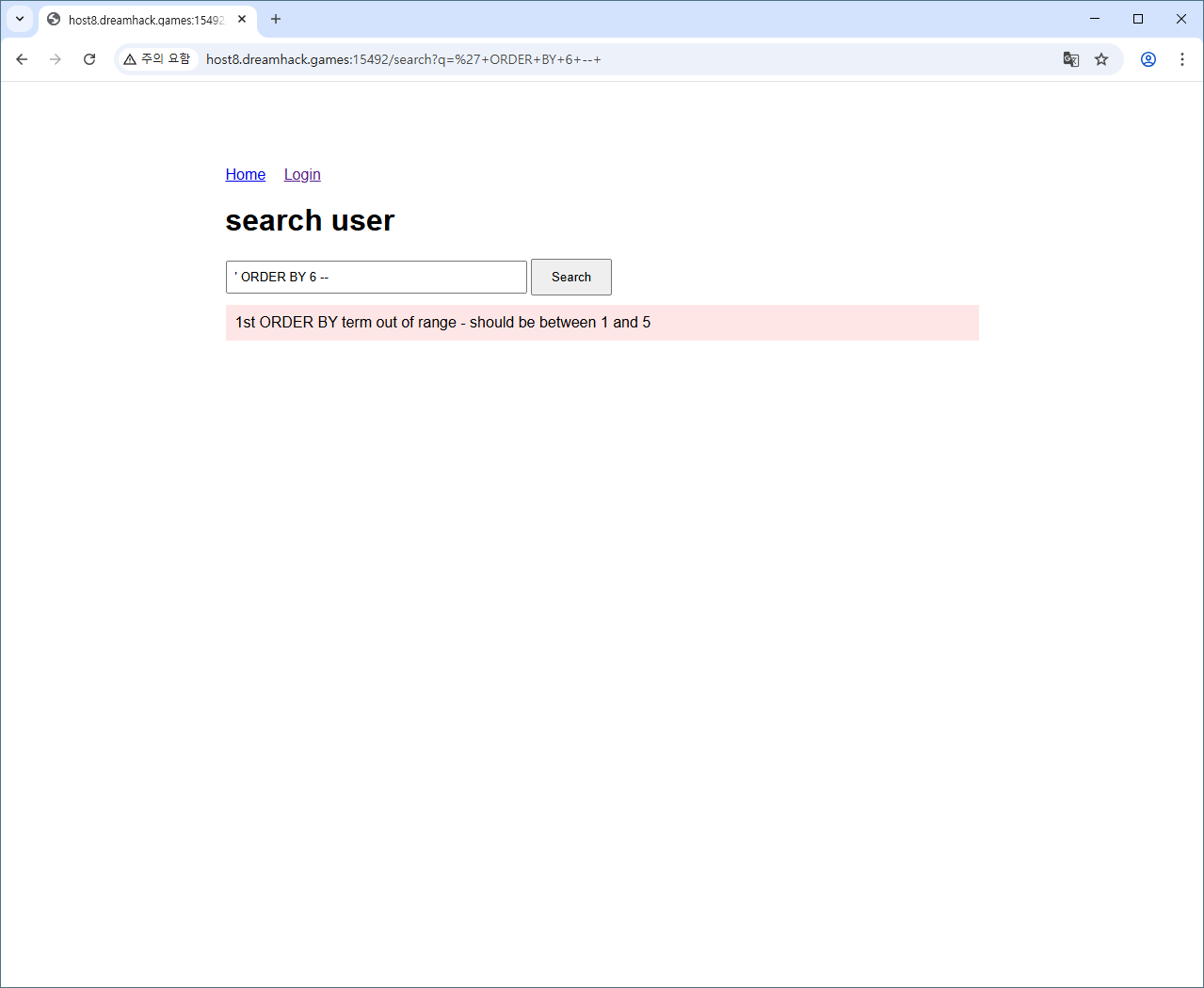Screen dimensions: 1204x988
Task: Open the tab search dropdown chevron
Action: (20, 19)
